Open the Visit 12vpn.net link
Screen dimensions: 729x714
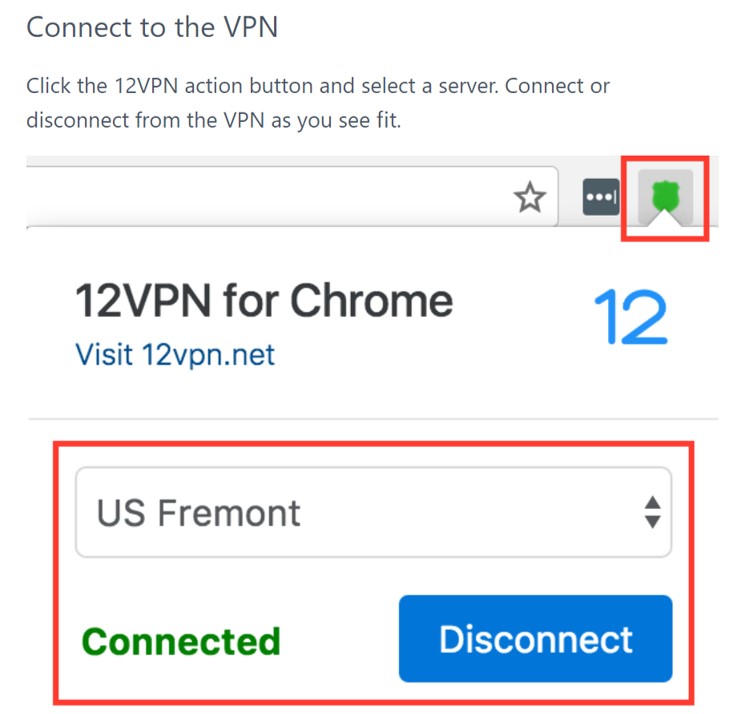[x=175, y=353]
